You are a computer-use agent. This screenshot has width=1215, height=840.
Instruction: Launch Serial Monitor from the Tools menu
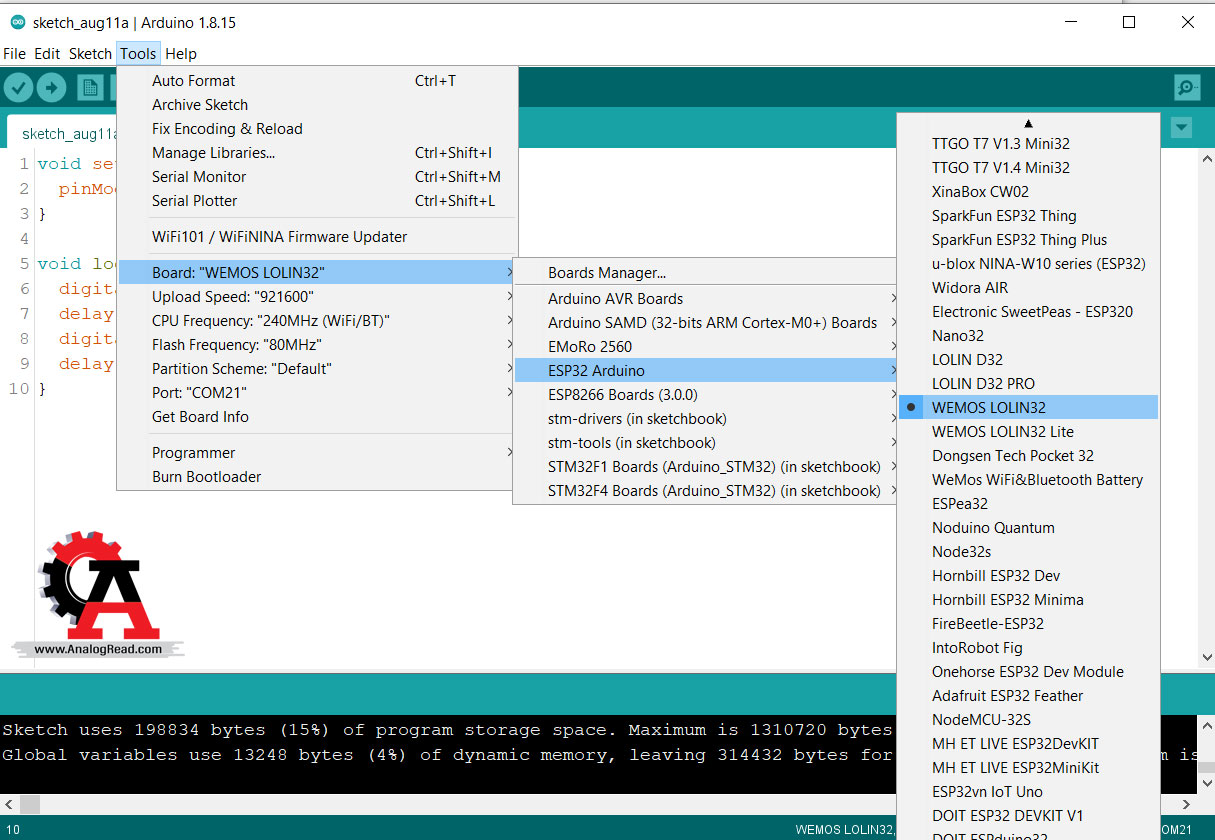318,177
